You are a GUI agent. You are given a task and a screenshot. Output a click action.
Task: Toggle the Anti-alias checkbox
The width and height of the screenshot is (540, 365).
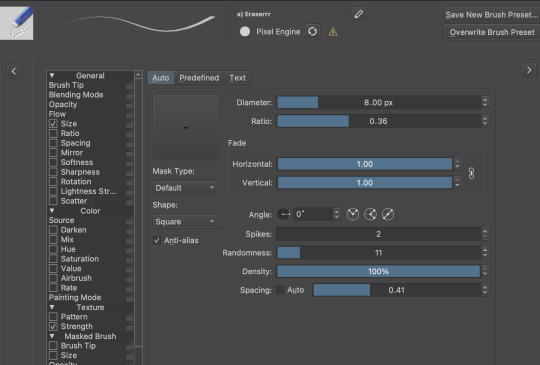157,240
